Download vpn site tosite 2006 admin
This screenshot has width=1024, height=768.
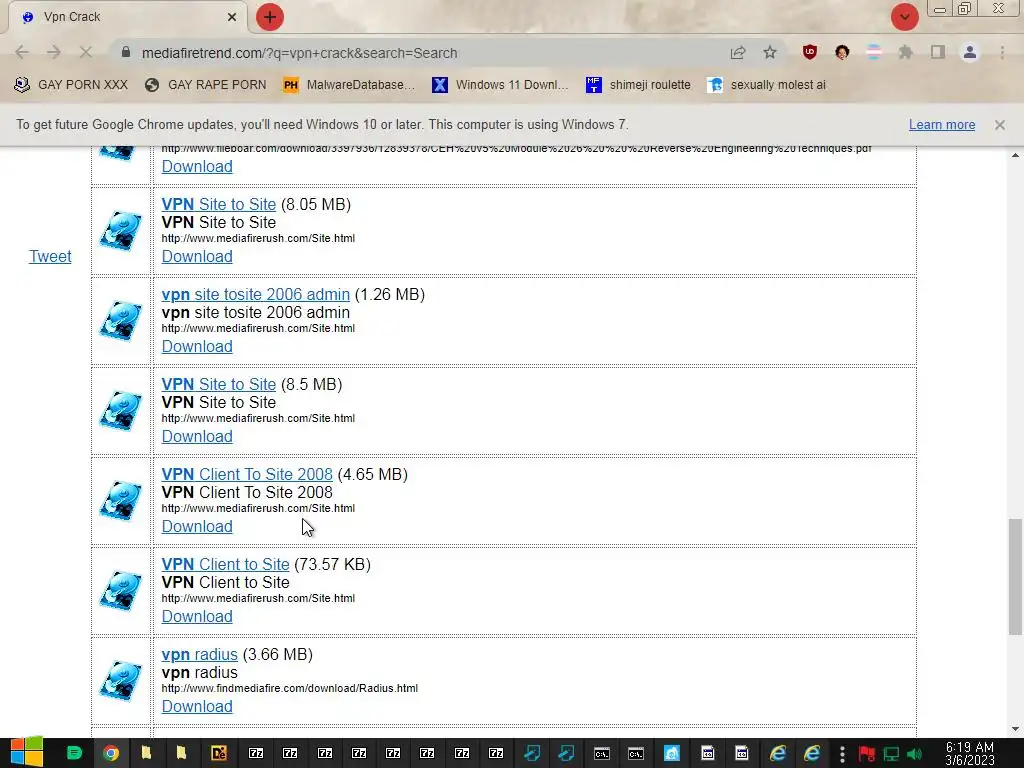pyautogui.click(x=197, y=346)
